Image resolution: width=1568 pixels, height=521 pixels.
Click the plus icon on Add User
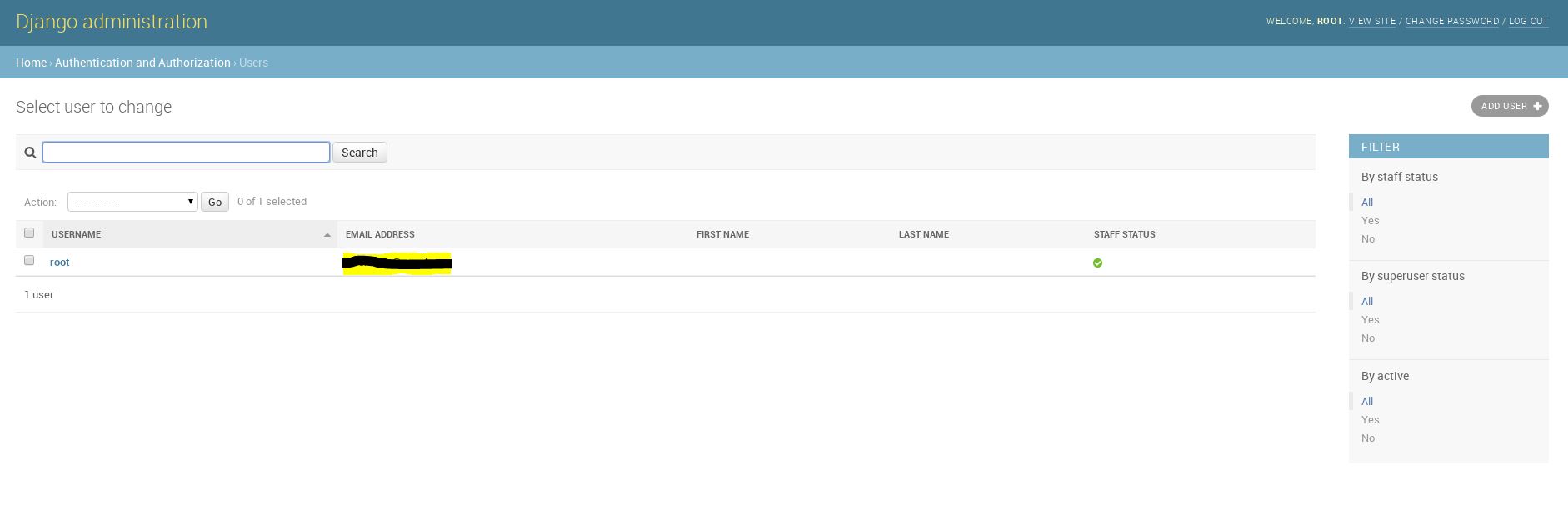(x=1538, y=106)
